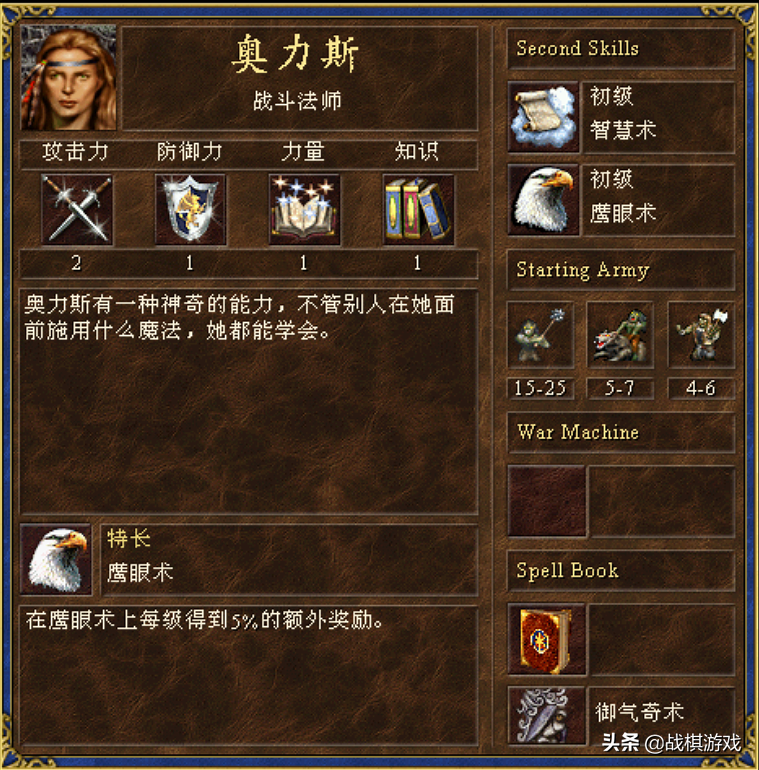Select the eagle specialty icon beside 特长
The width and height of the screenshot is (759, 770).
click(56, 559)
